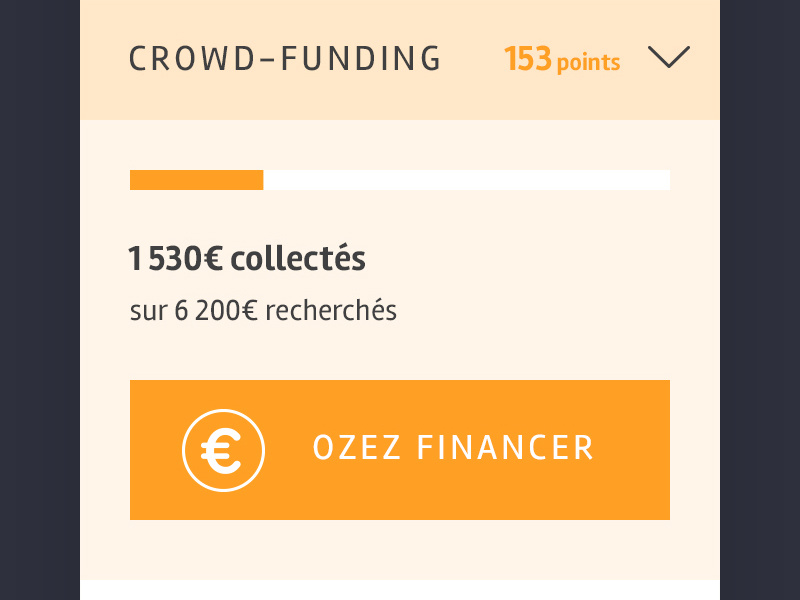Viewport: 800px width, 600px height.
Task: Click the word "FUNDING" in the header
Action: pos(360,59)
